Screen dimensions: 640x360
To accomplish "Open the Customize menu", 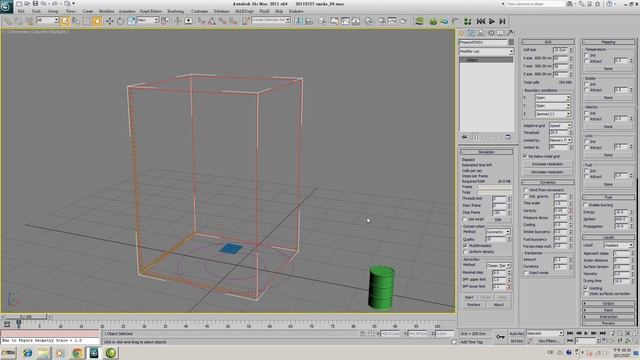I will [x=199, y=11].
